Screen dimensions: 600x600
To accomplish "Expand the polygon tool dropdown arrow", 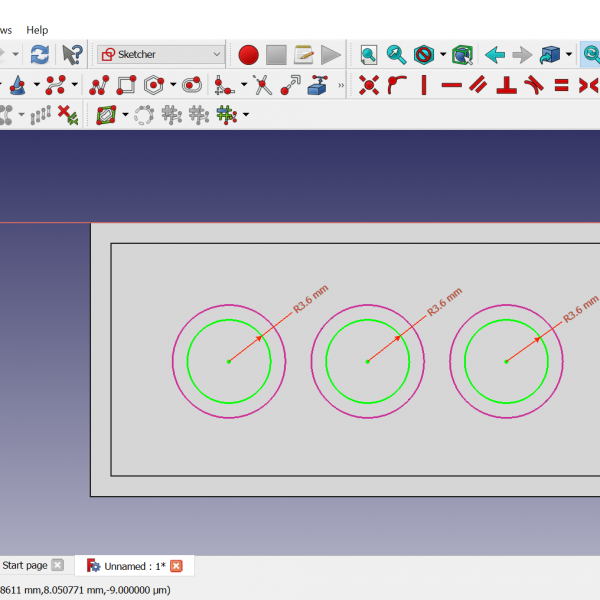I will (173, 85).
